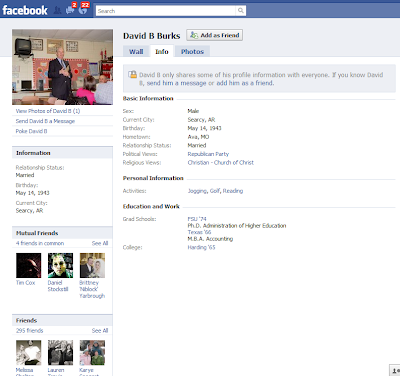Image resolution: width=400 pixels, height=376 pixels.
Task: Open the notifications globe icon
Action: (x=84, y=9)
